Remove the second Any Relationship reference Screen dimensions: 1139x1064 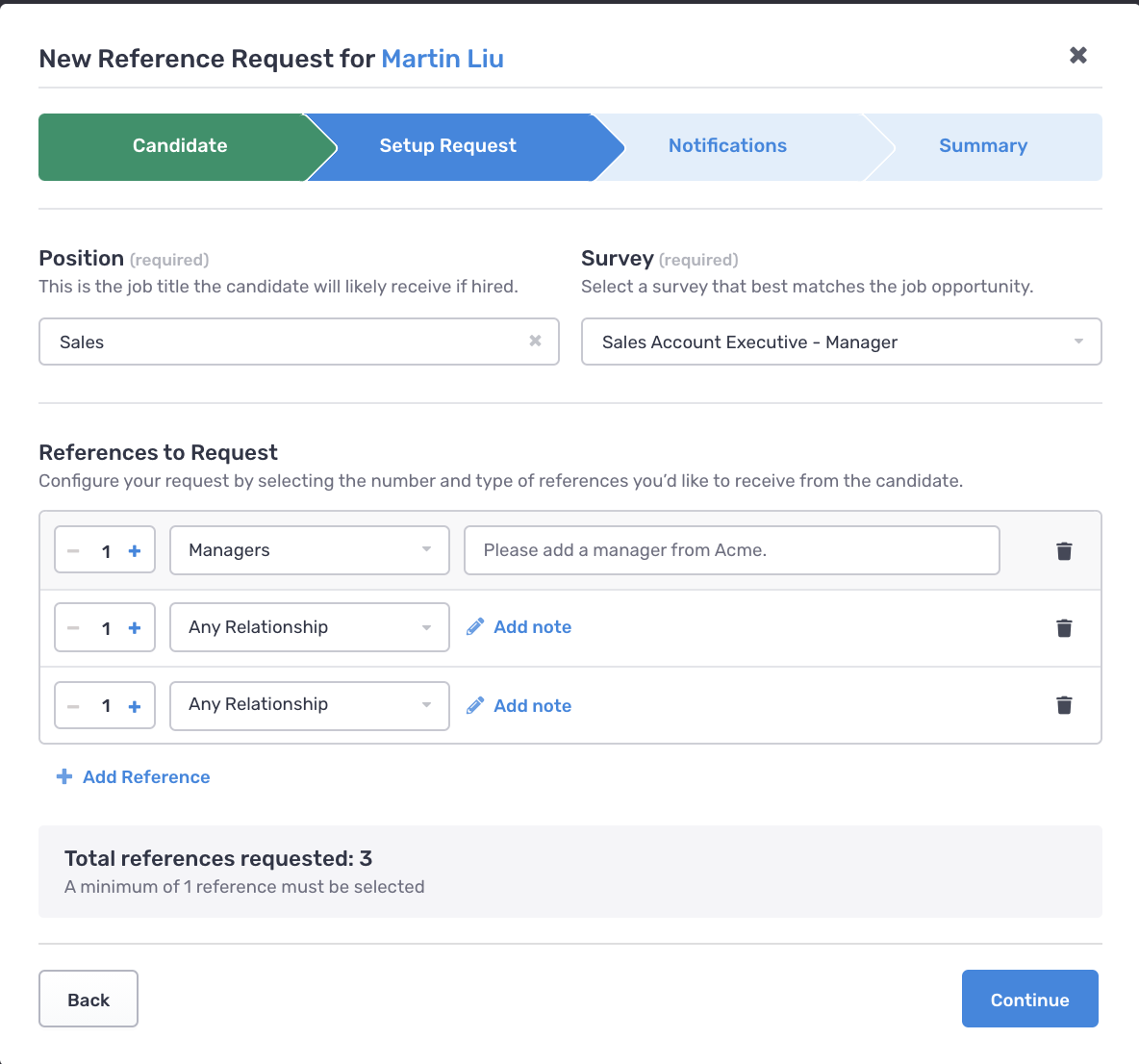(1064, 627)
